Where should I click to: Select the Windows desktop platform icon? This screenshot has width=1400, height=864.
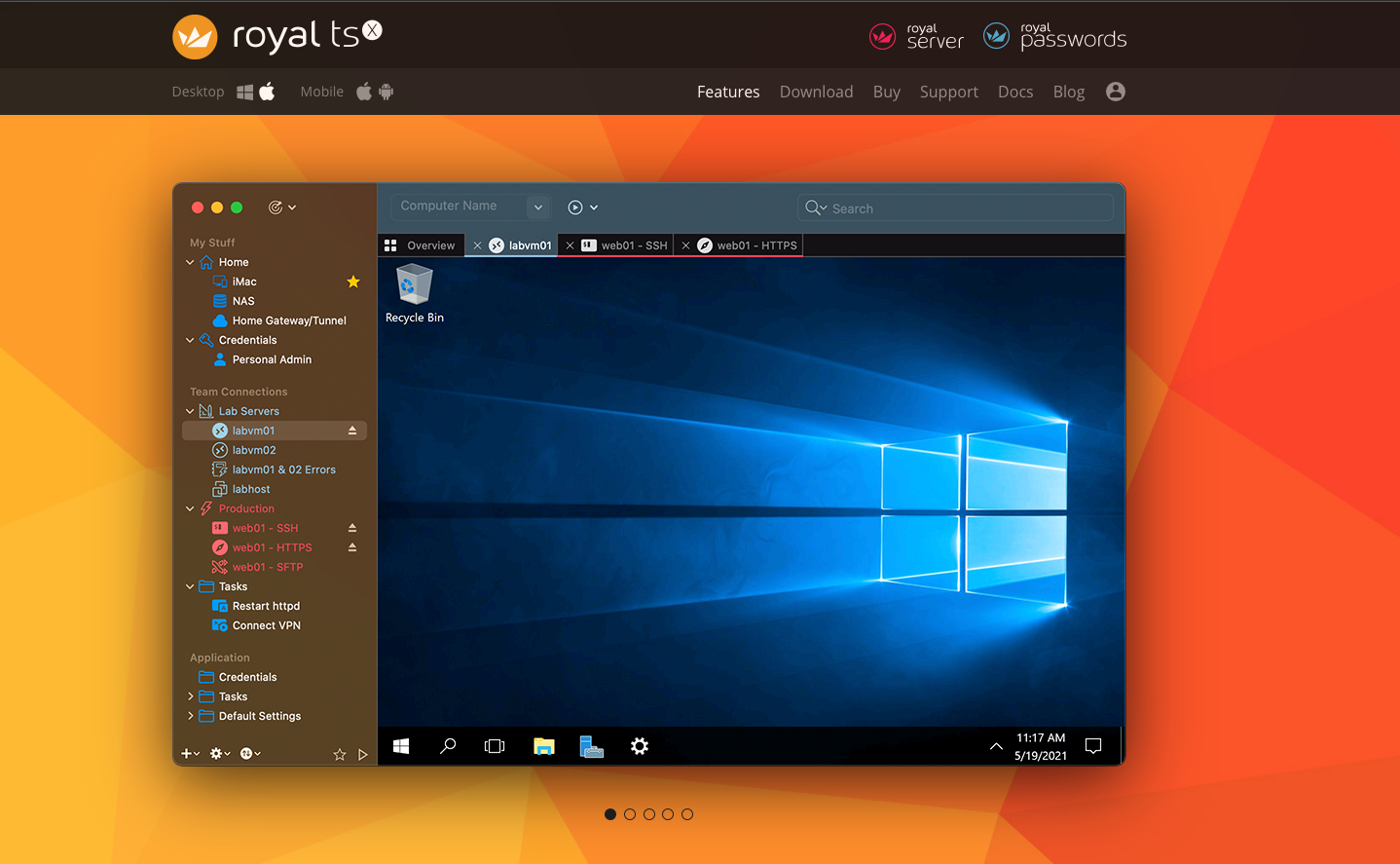point(245,92)
